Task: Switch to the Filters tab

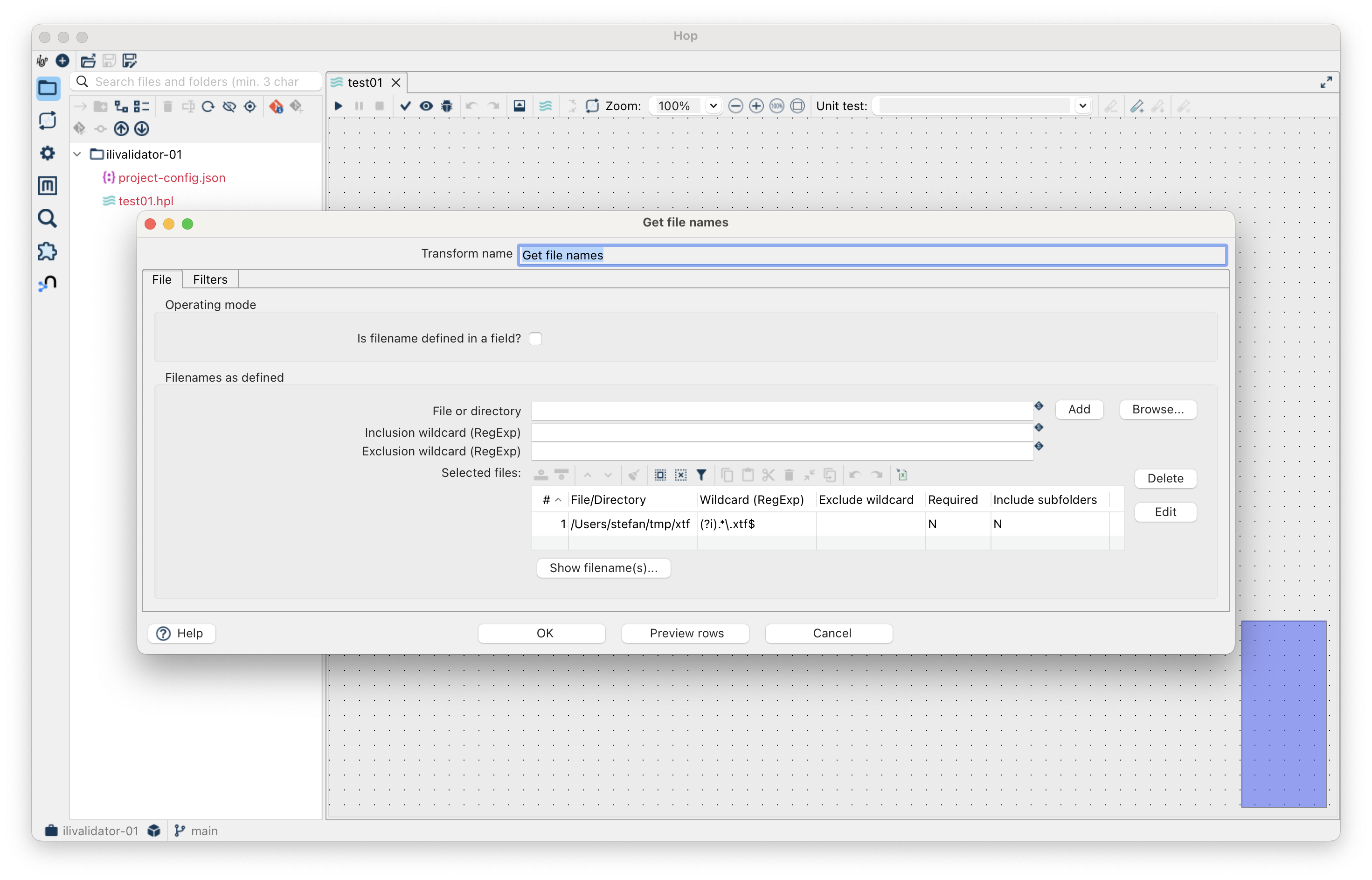Action: coord(209,279)
